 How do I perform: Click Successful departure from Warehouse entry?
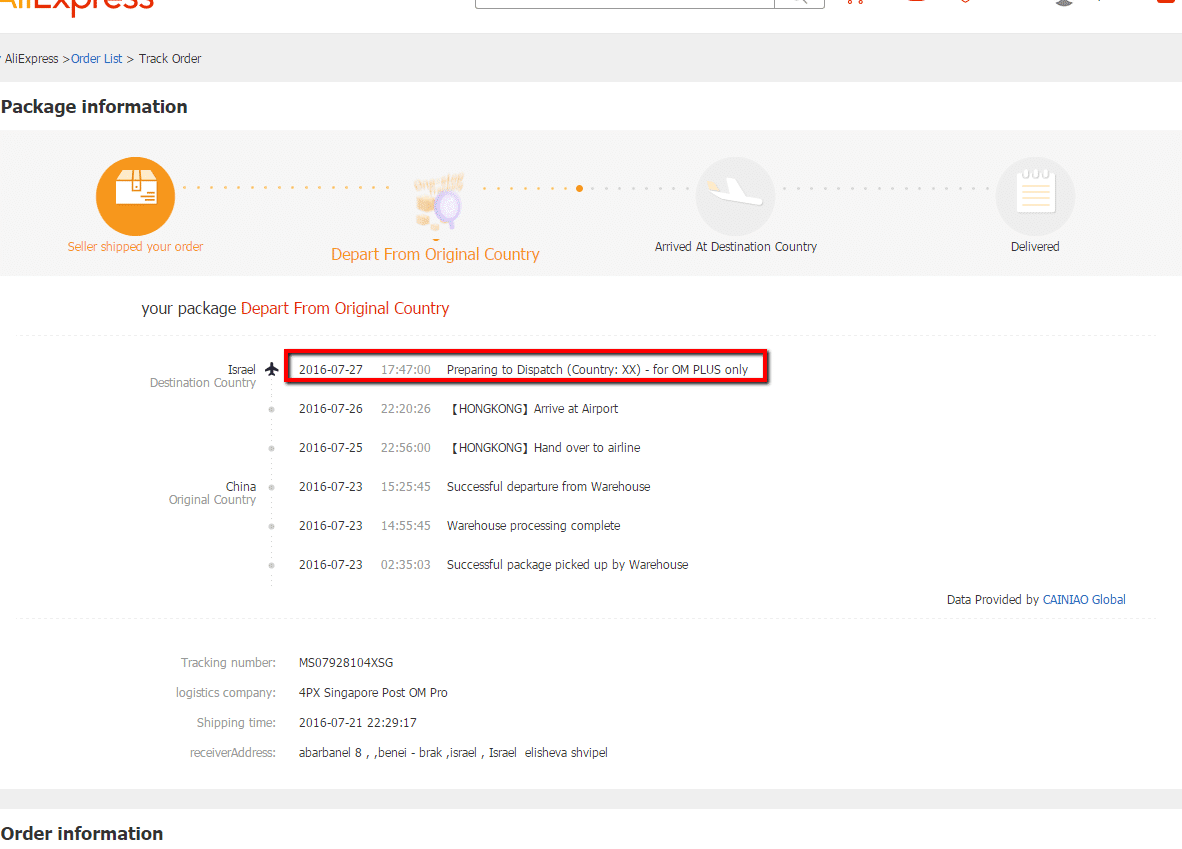474,487
